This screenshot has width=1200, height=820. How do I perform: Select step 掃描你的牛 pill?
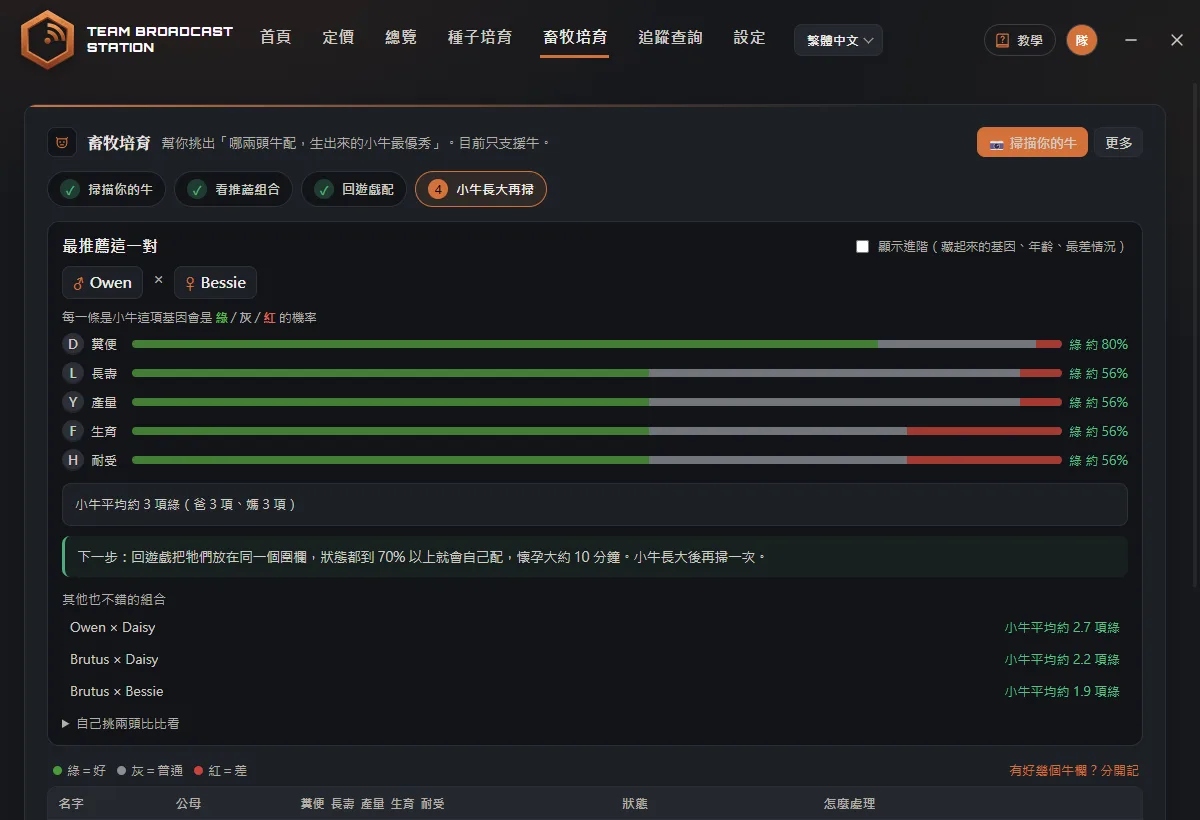[107, 189]
